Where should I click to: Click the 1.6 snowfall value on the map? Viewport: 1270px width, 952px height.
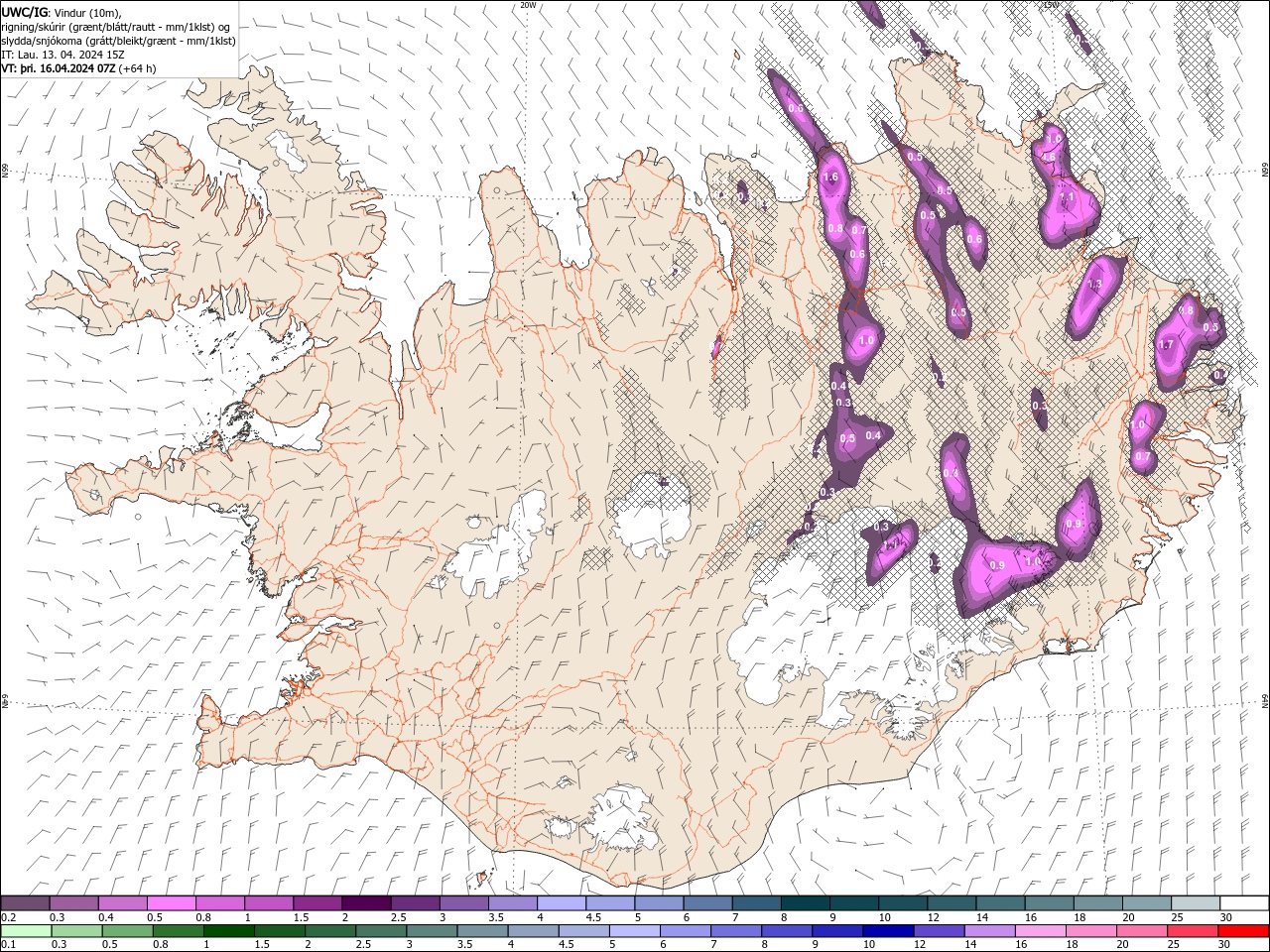(x=831, y=178)
